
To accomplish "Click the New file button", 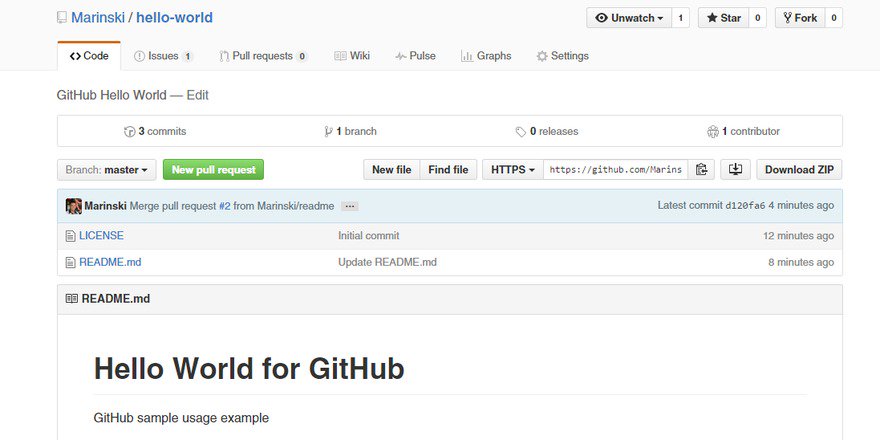I will click(392, 169).
